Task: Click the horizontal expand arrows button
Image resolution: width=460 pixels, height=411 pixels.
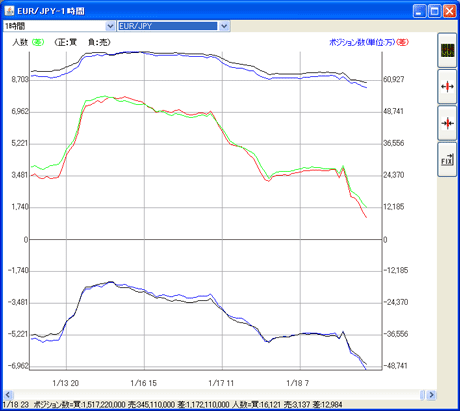Action: [x=447, y=87]
